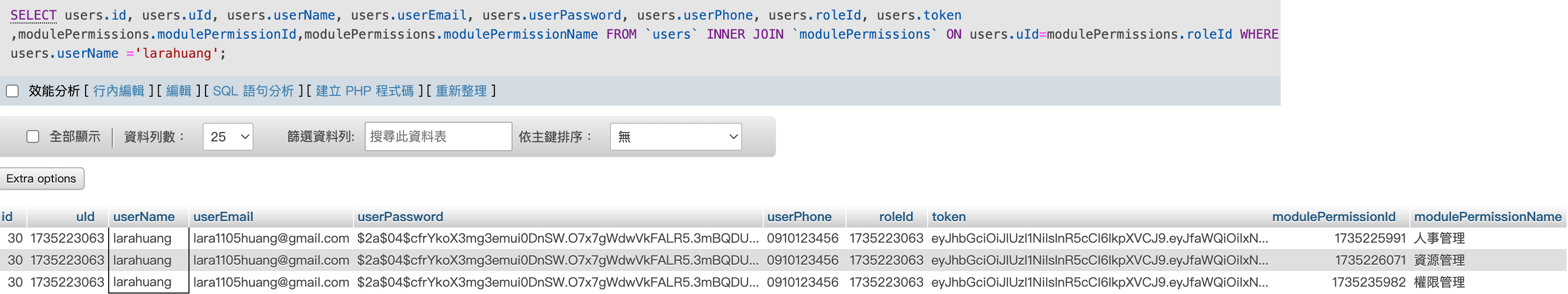Screen dimensions: 1568x294
Task: Click the 行內編輯 link
Action: 118,91
